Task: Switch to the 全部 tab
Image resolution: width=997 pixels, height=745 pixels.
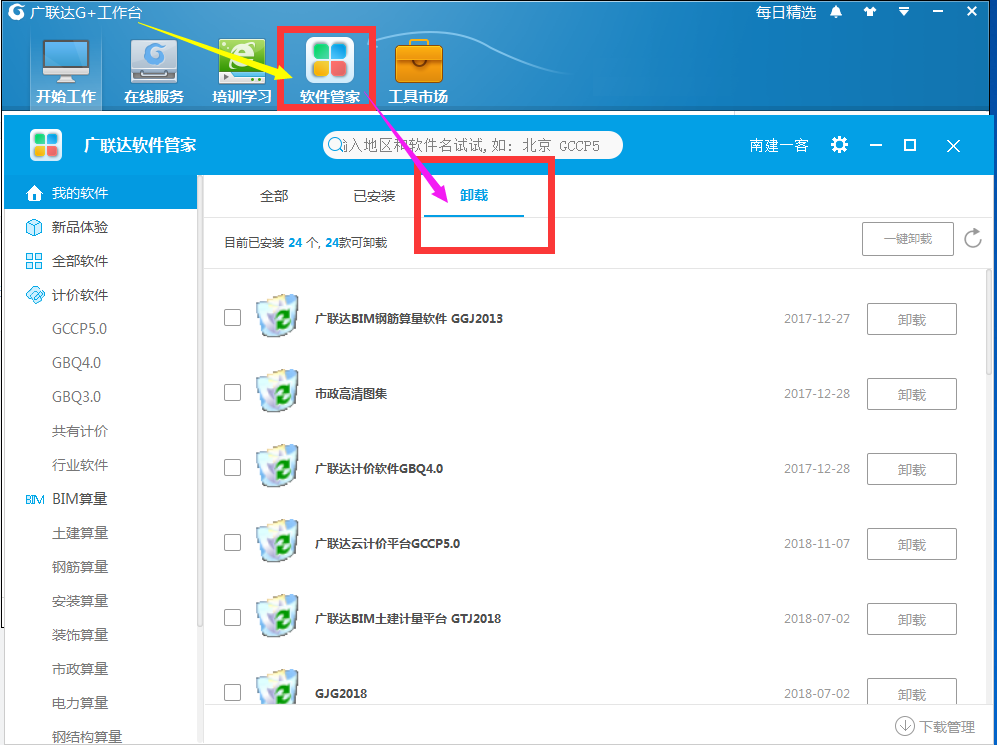Action: [274, 196]
